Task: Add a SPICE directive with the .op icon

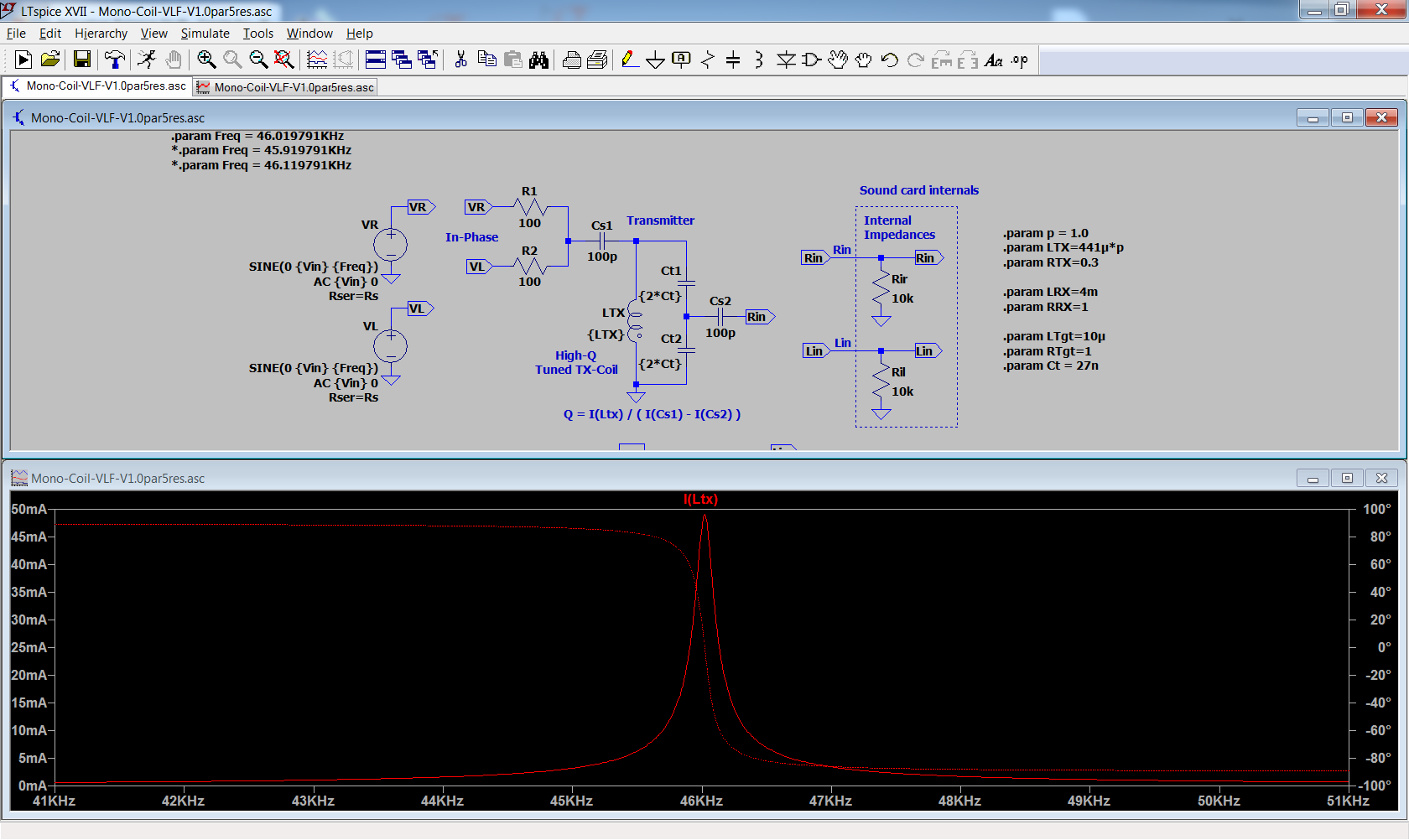Action: [1019, 60]
